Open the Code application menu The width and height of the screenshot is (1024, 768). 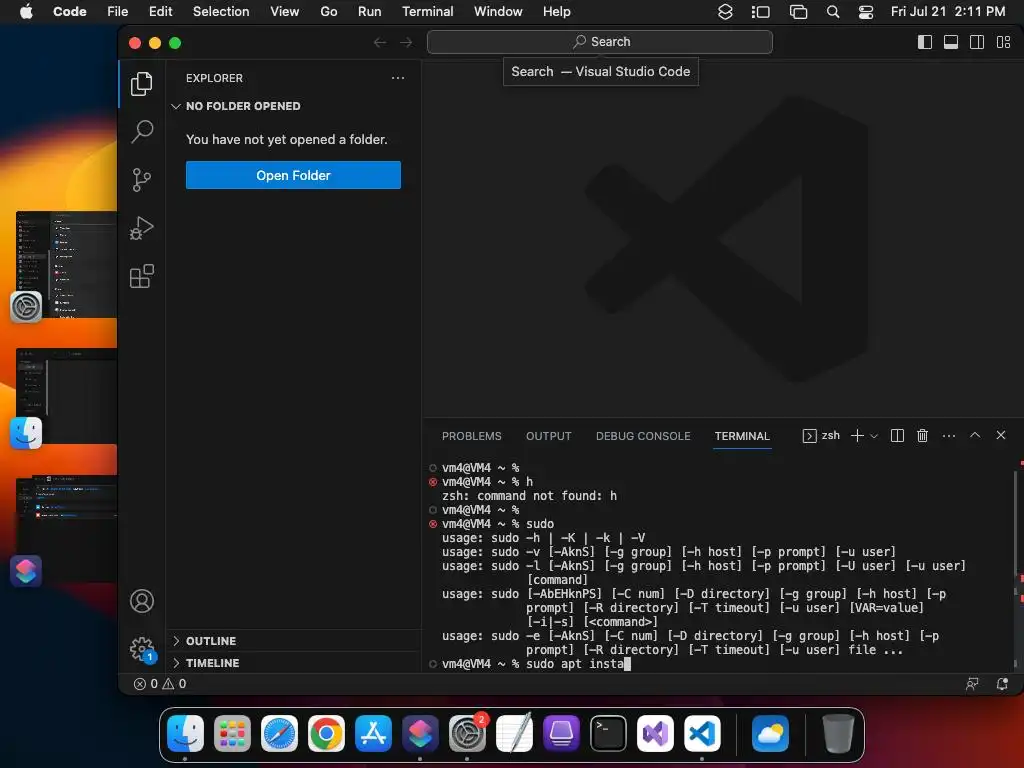click(x=70, y=11)
